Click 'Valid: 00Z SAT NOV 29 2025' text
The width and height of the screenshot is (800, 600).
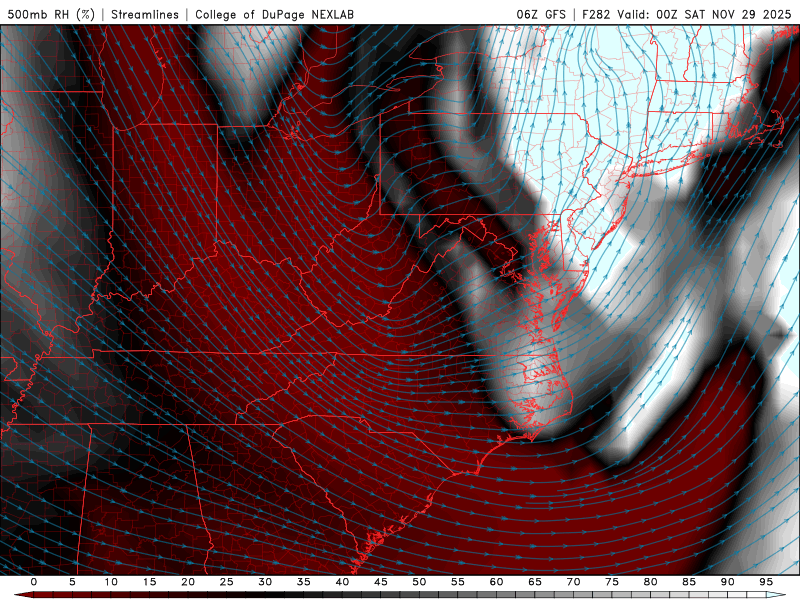pos(704,14)
